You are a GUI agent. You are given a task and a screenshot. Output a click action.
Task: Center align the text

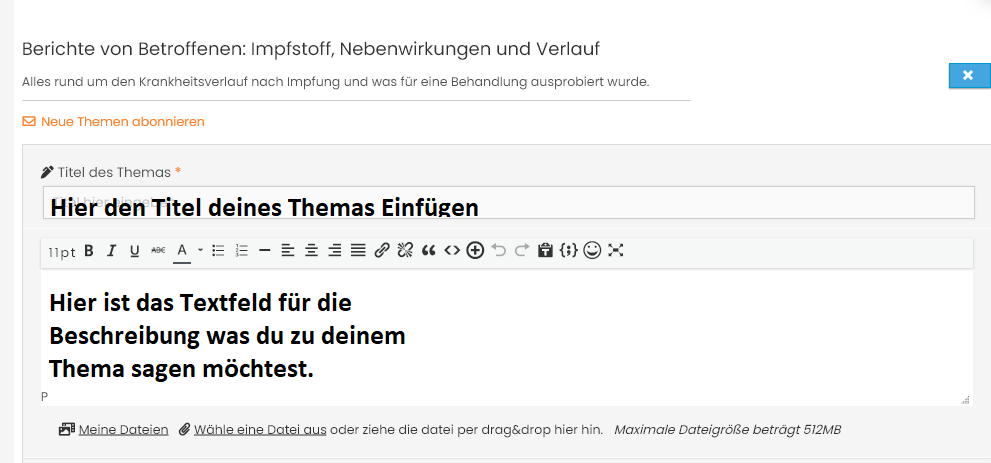tap(311, 251)
